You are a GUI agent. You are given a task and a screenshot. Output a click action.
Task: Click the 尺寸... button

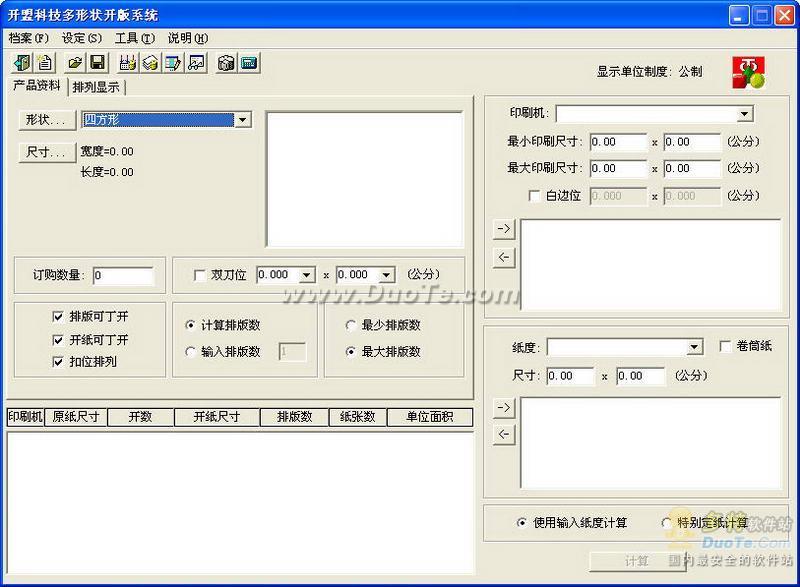coord(47,152)
